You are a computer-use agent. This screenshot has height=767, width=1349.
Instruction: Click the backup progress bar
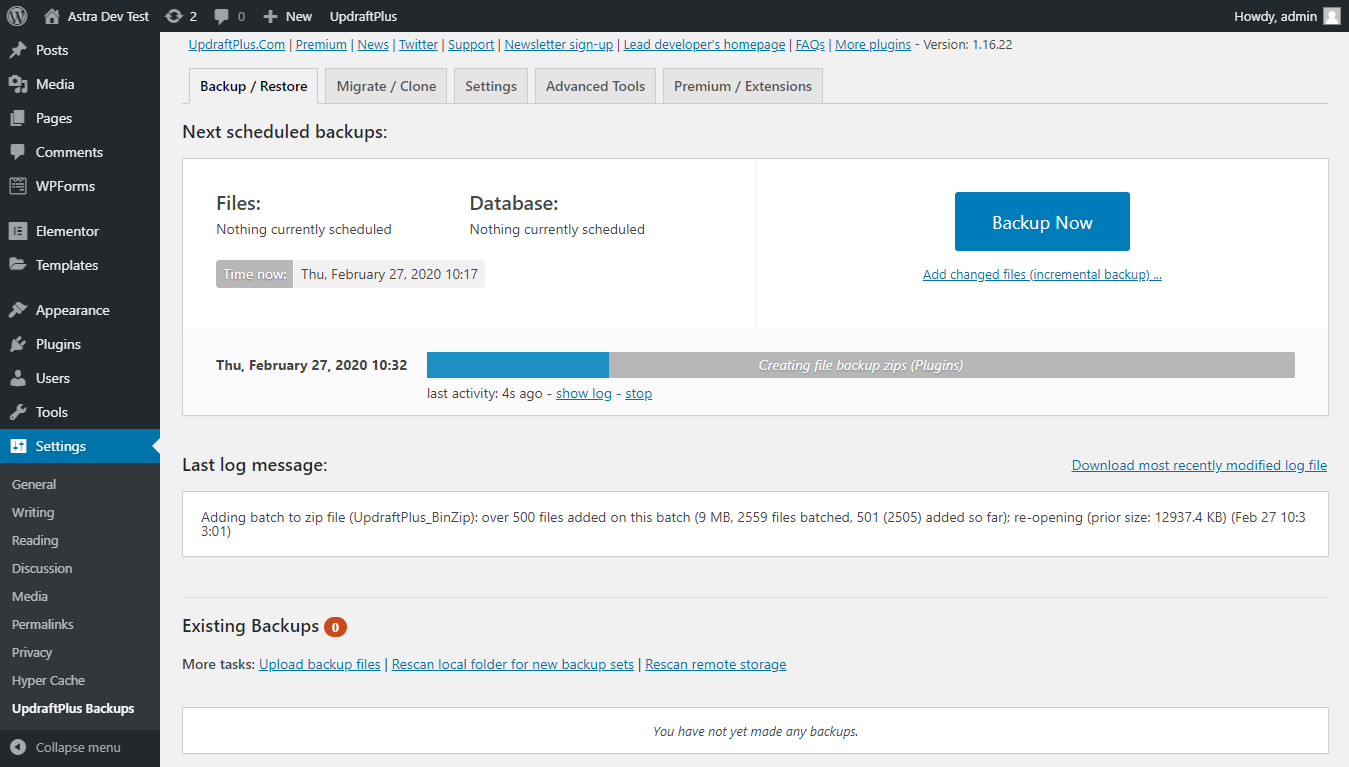click(x=860, y=364)
